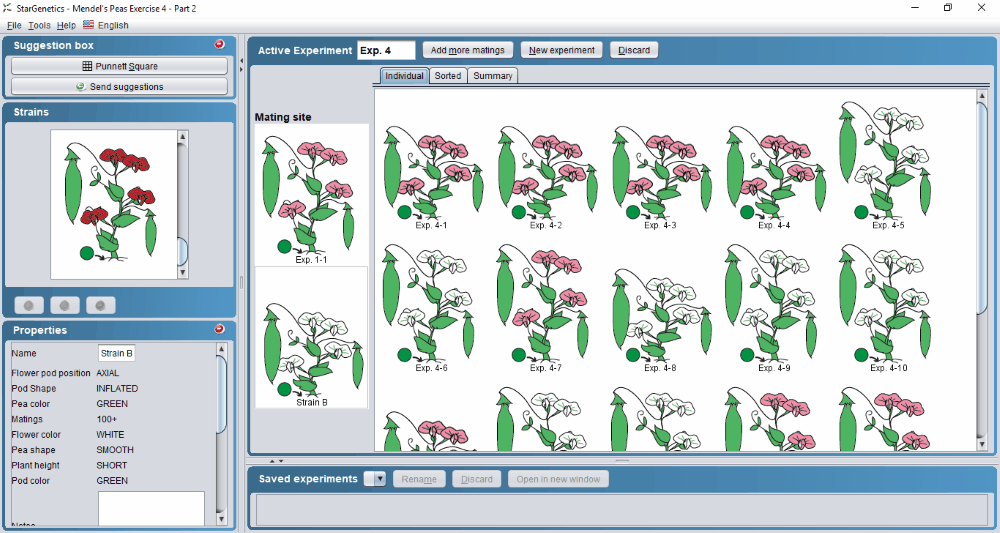The height and width of the screenshot is (533, 1000).
Task: Click the red icon on Properties panel header
Action: (219, 329)
